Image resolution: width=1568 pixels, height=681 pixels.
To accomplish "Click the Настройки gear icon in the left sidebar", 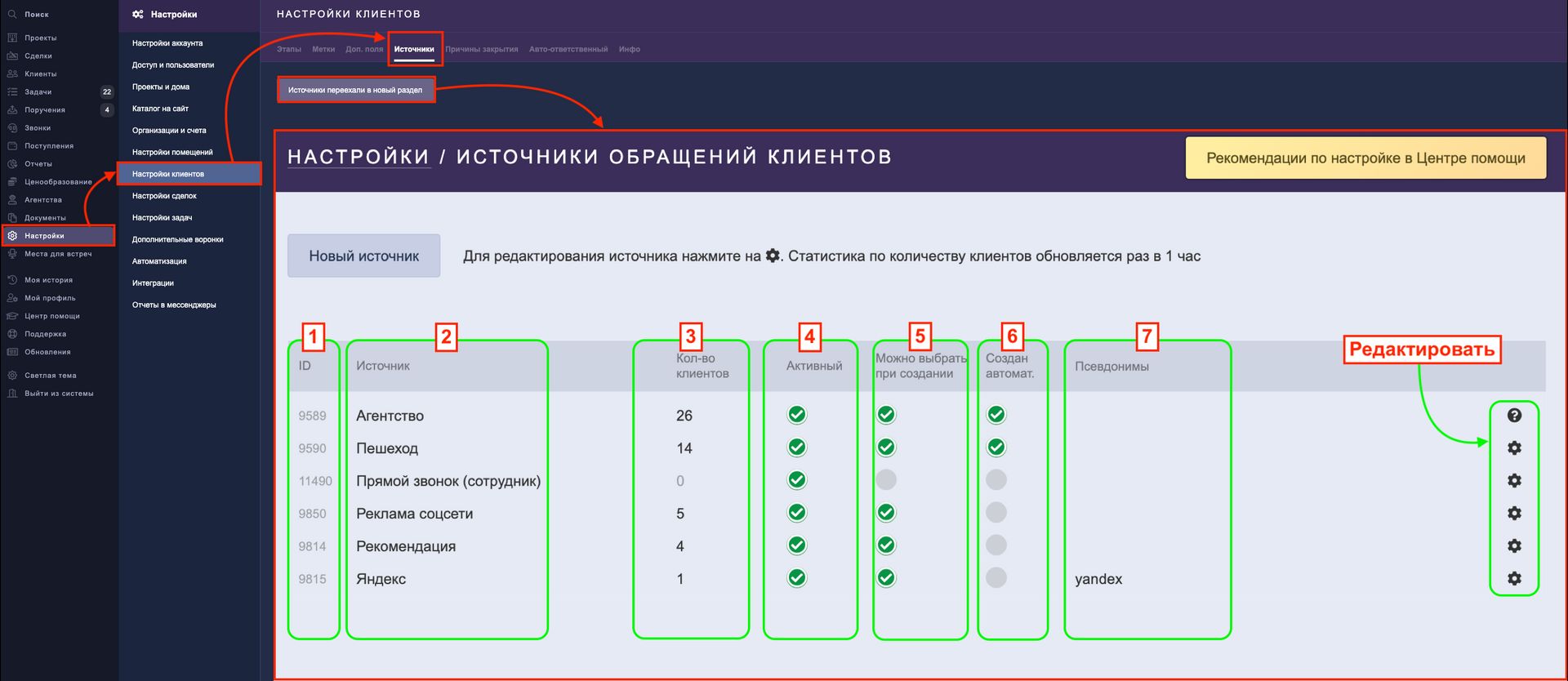I will click(x=12, y=235).
